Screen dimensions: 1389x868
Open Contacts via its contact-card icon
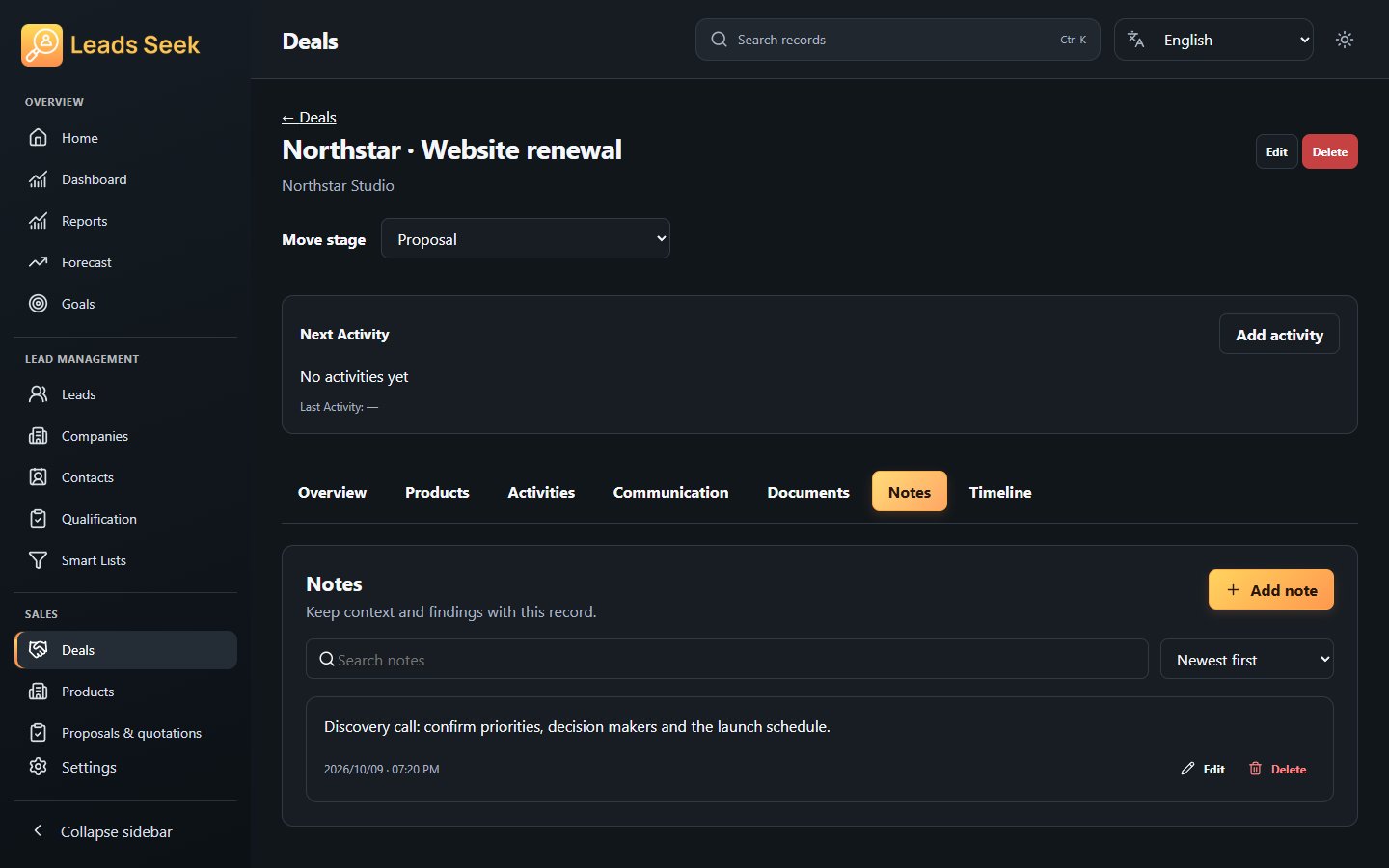click(x=38, y=477)
